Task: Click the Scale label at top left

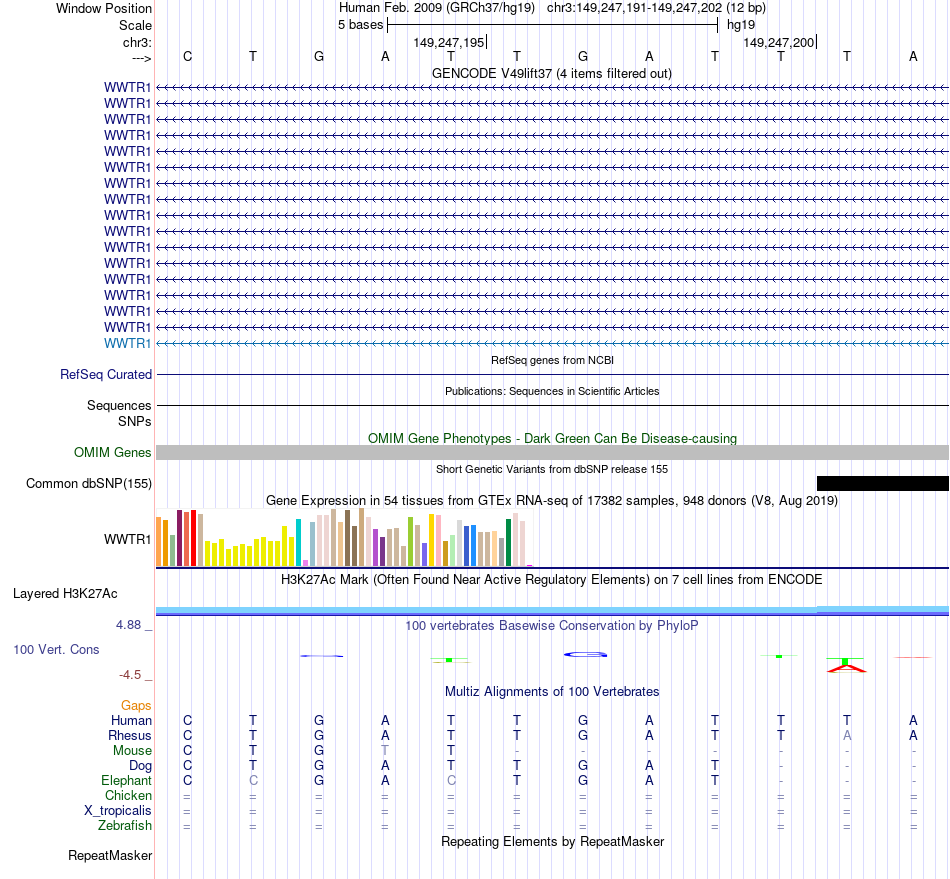Action: pyautogui.click(x=135, y=25)
